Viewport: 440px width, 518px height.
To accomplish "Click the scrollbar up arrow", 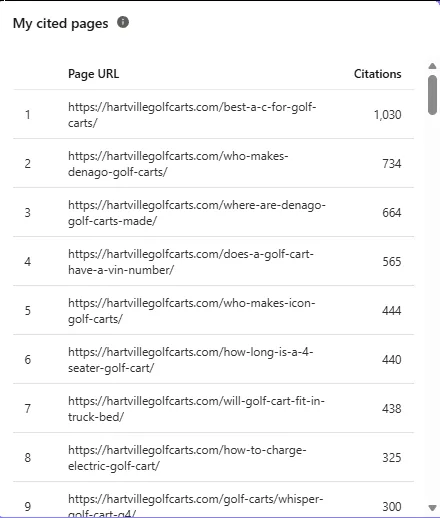I will click(x=432, y=66).
